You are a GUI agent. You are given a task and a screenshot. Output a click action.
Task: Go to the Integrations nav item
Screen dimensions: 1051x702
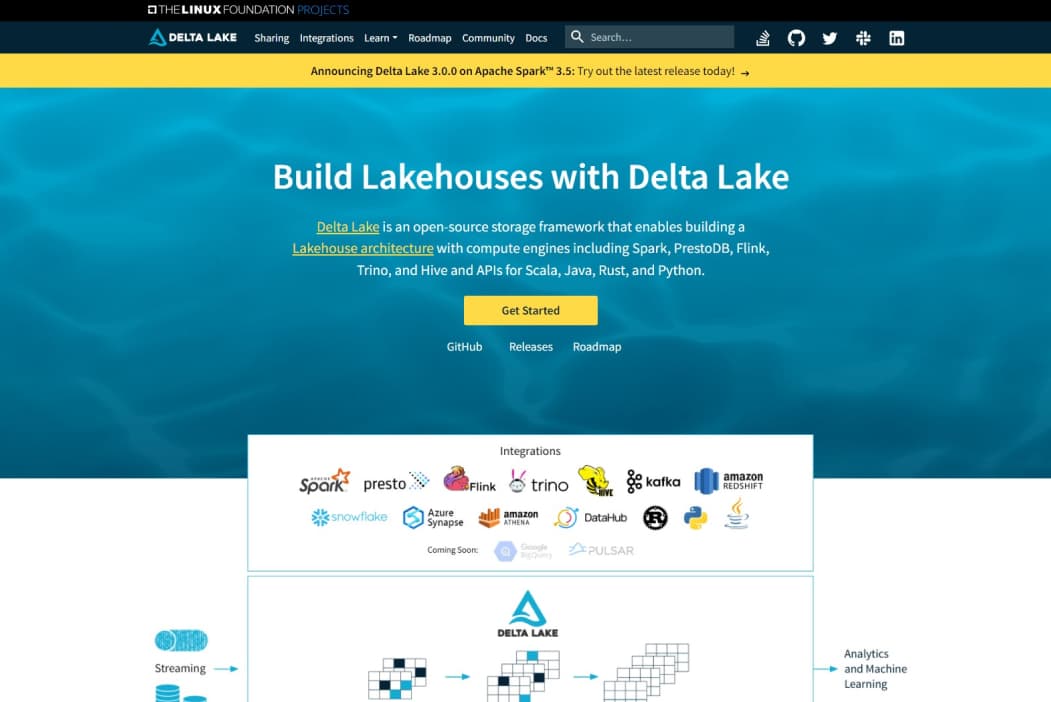pyautogui.click(x=326, y=38)
